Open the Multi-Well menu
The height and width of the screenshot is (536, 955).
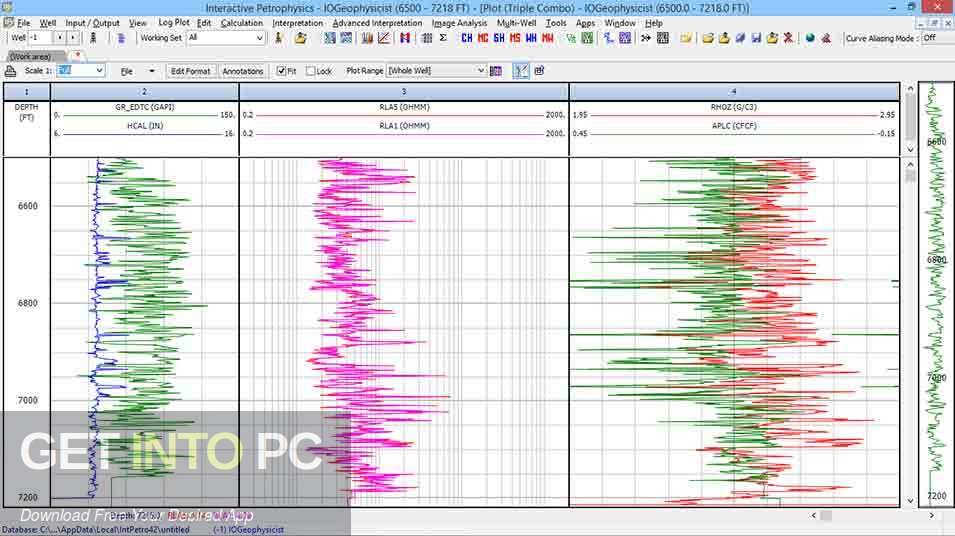click(516, 23)
